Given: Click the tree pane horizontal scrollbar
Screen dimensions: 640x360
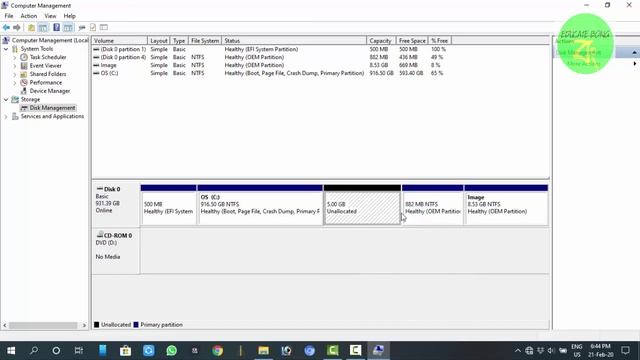Looking at the screenshot, I should pos(43,325).
